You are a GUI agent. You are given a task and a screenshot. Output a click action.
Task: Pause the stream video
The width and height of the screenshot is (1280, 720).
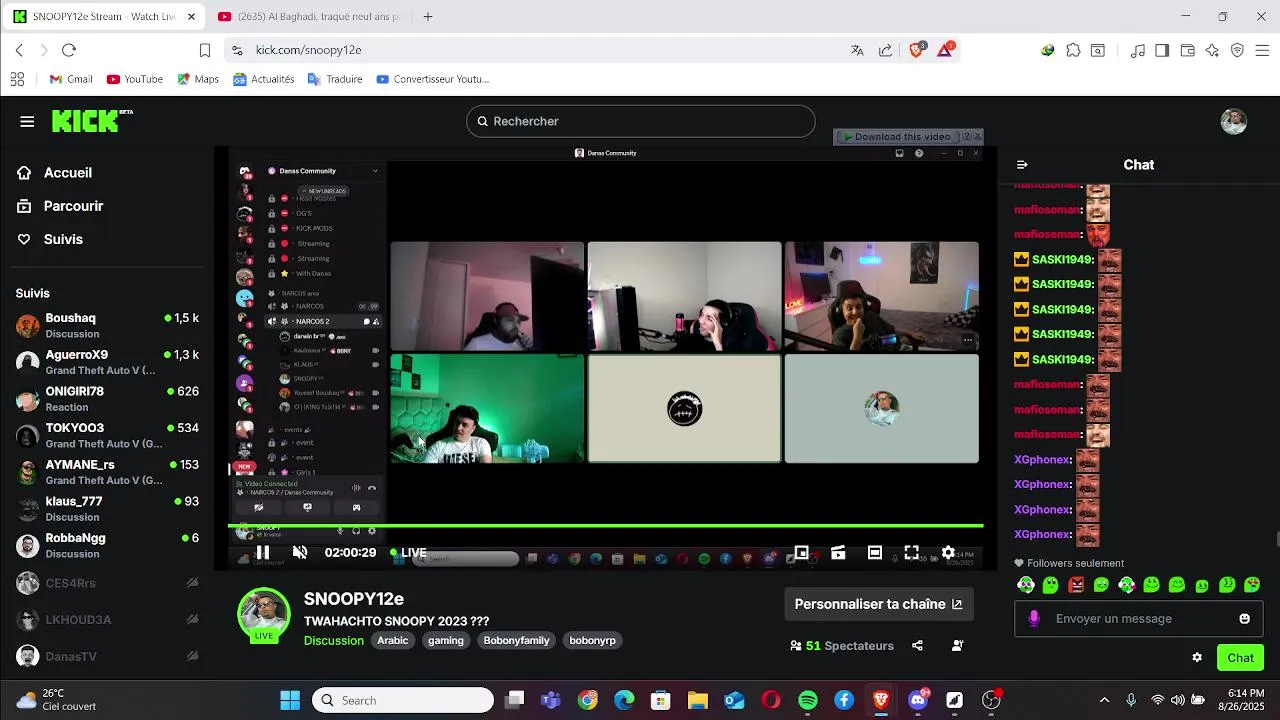pos(263,552)
